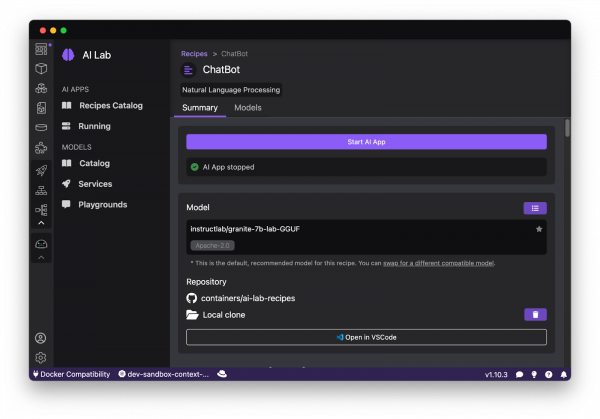The width and height of the screenshot is (600, 419).
Task: Open the Pods view icon
Action: 41,88
